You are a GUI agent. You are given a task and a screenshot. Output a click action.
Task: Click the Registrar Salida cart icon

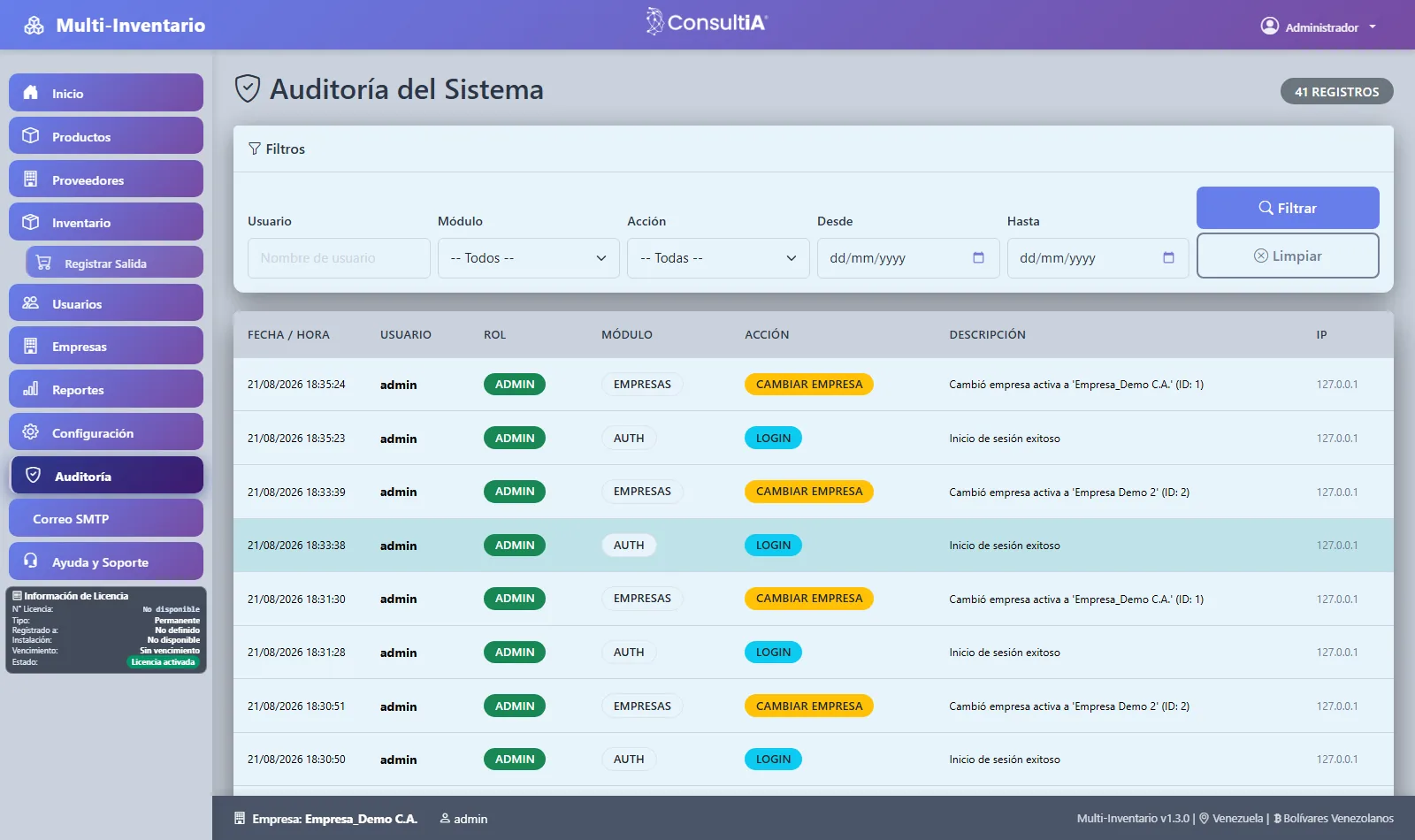[x=43, y=263]
